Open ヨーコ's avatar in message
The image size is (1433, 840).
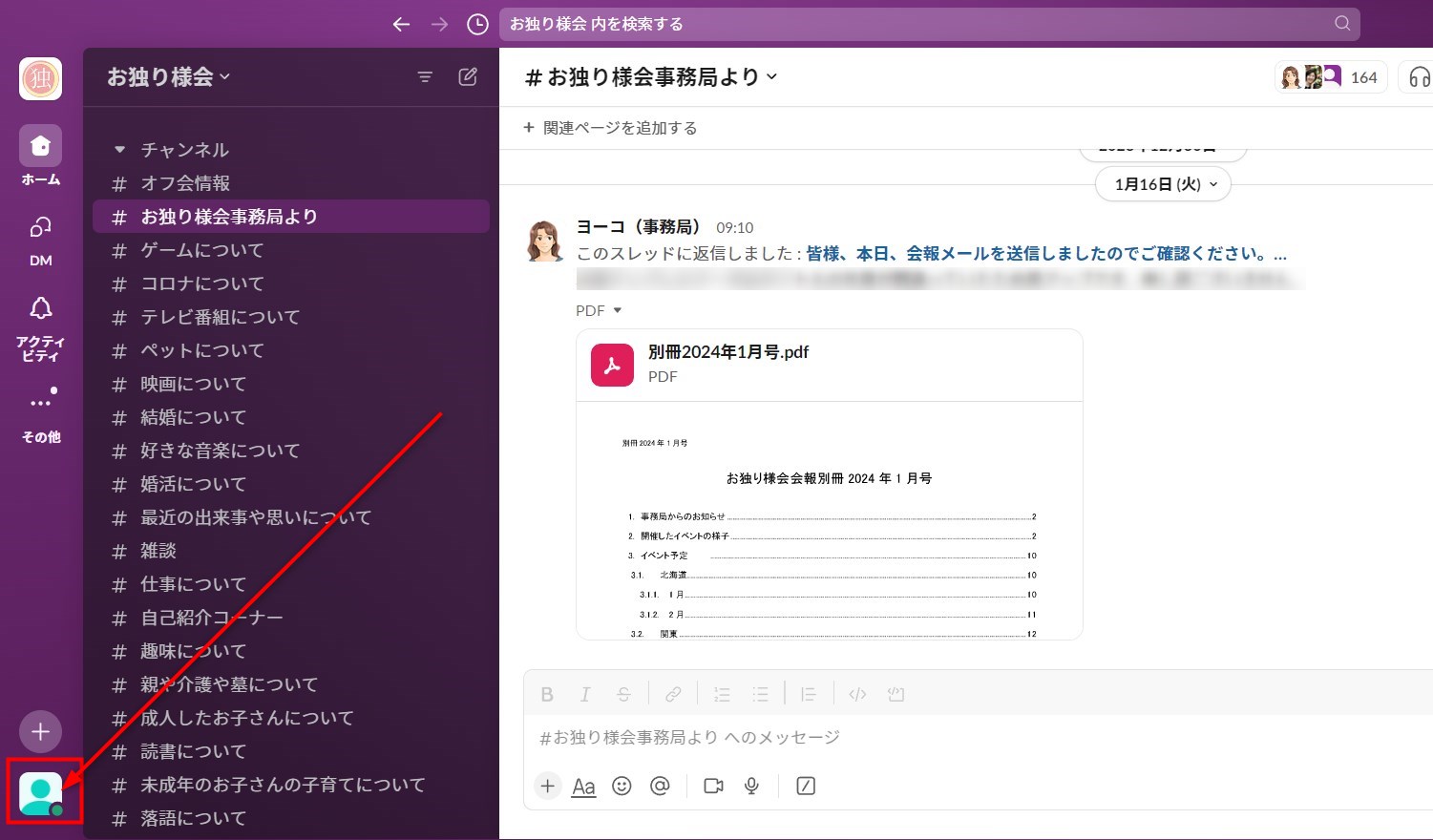tap(545, 241)
